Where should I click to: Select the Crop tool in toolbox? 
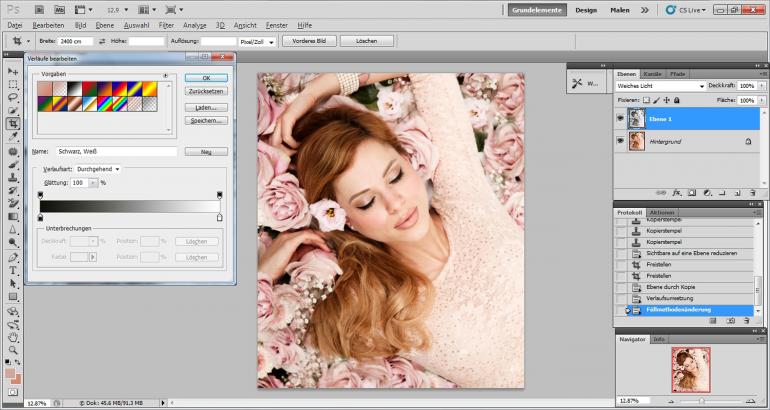13,124
